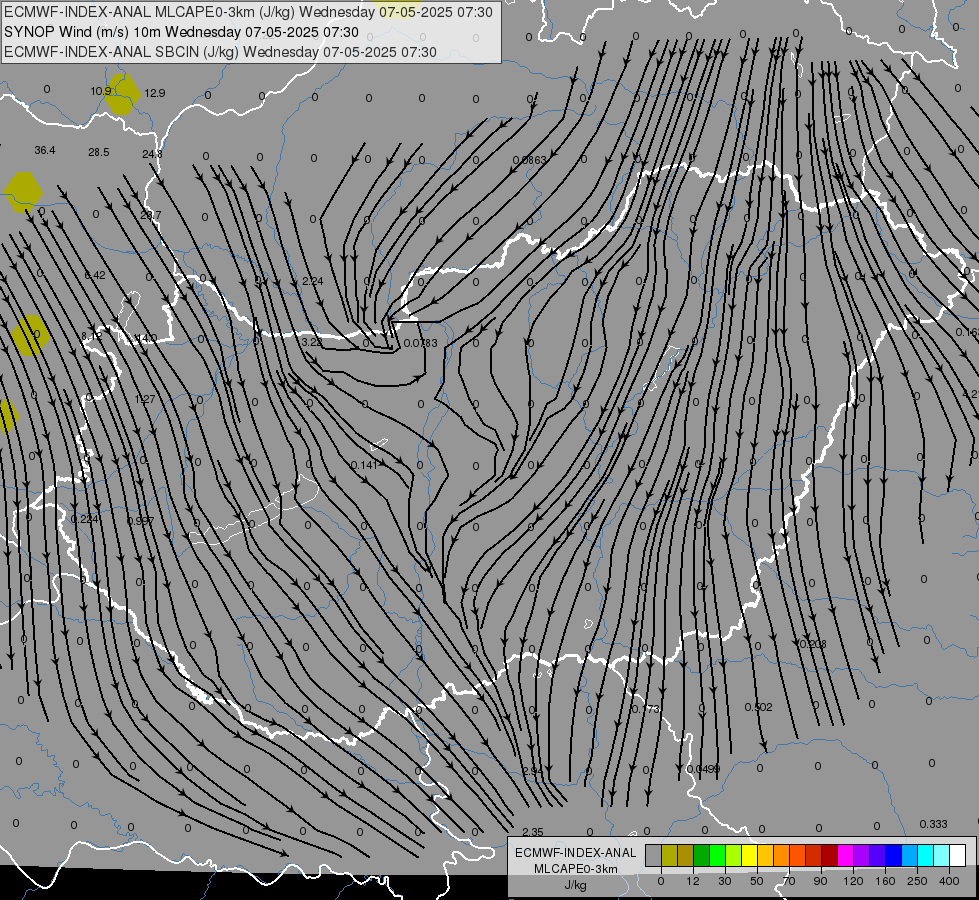This screenshot has height=900, width=979.
Task: Click the legend scale label 12
Action: click(x=692, y=881)
